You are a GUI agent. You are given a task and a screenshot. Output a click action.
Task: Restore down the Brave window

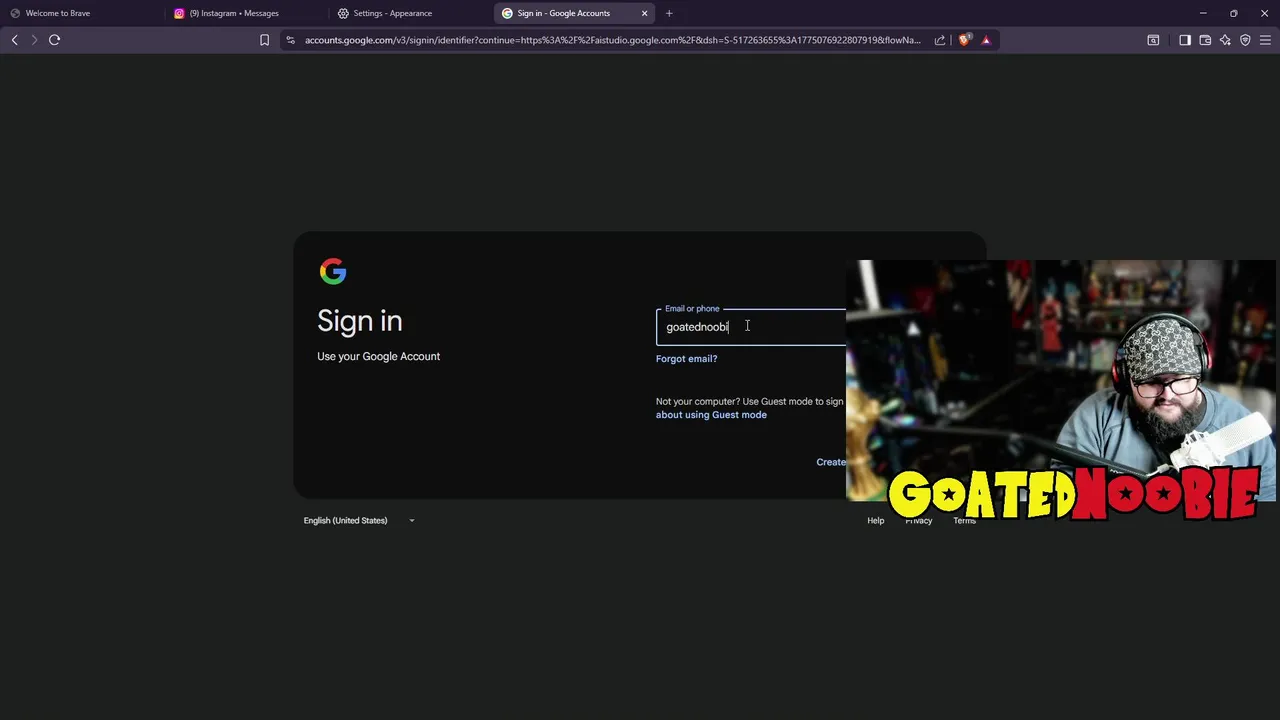pos(1233,13)
